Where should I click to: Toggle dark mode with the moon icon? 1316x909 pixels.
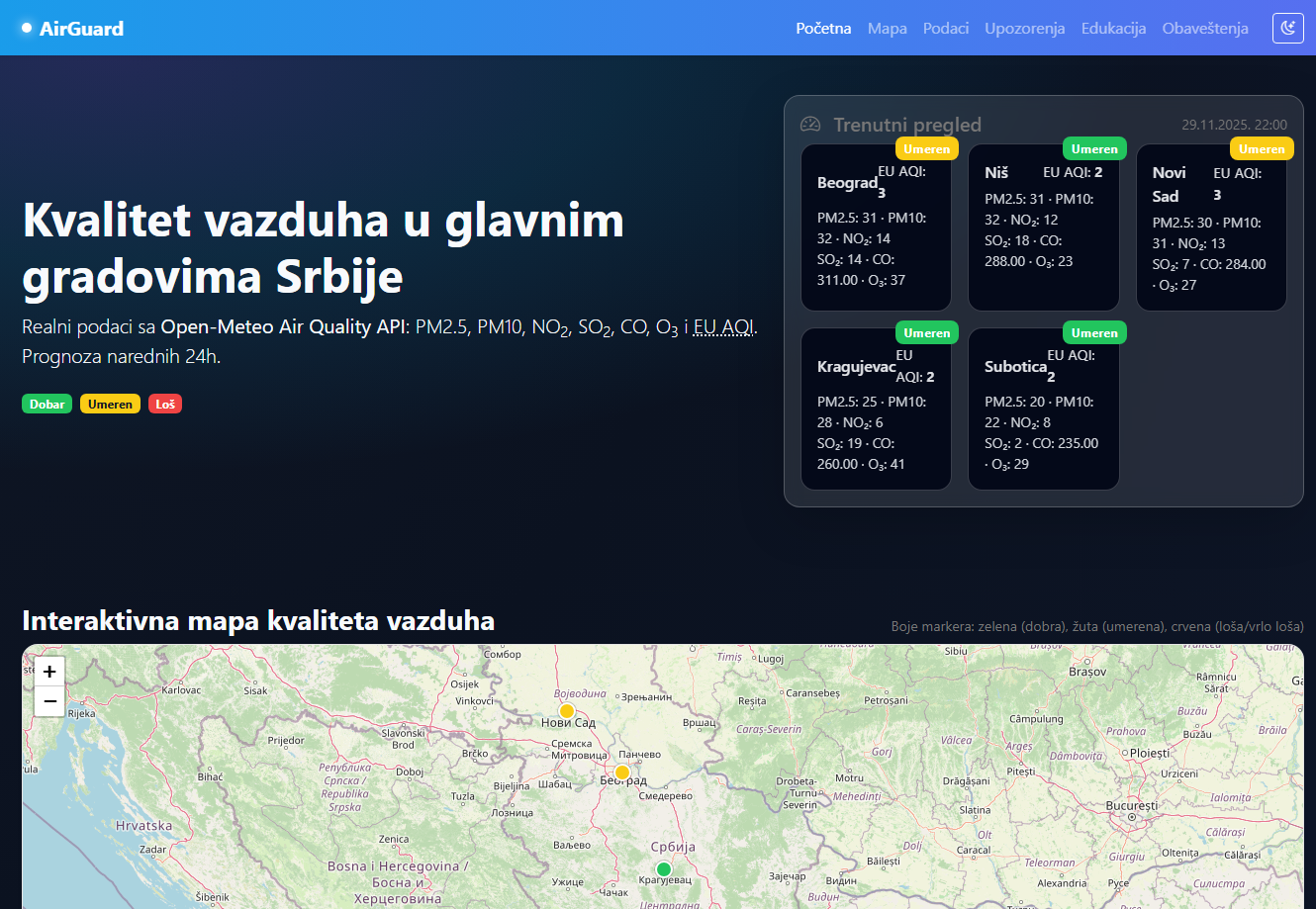[1287, 28]
